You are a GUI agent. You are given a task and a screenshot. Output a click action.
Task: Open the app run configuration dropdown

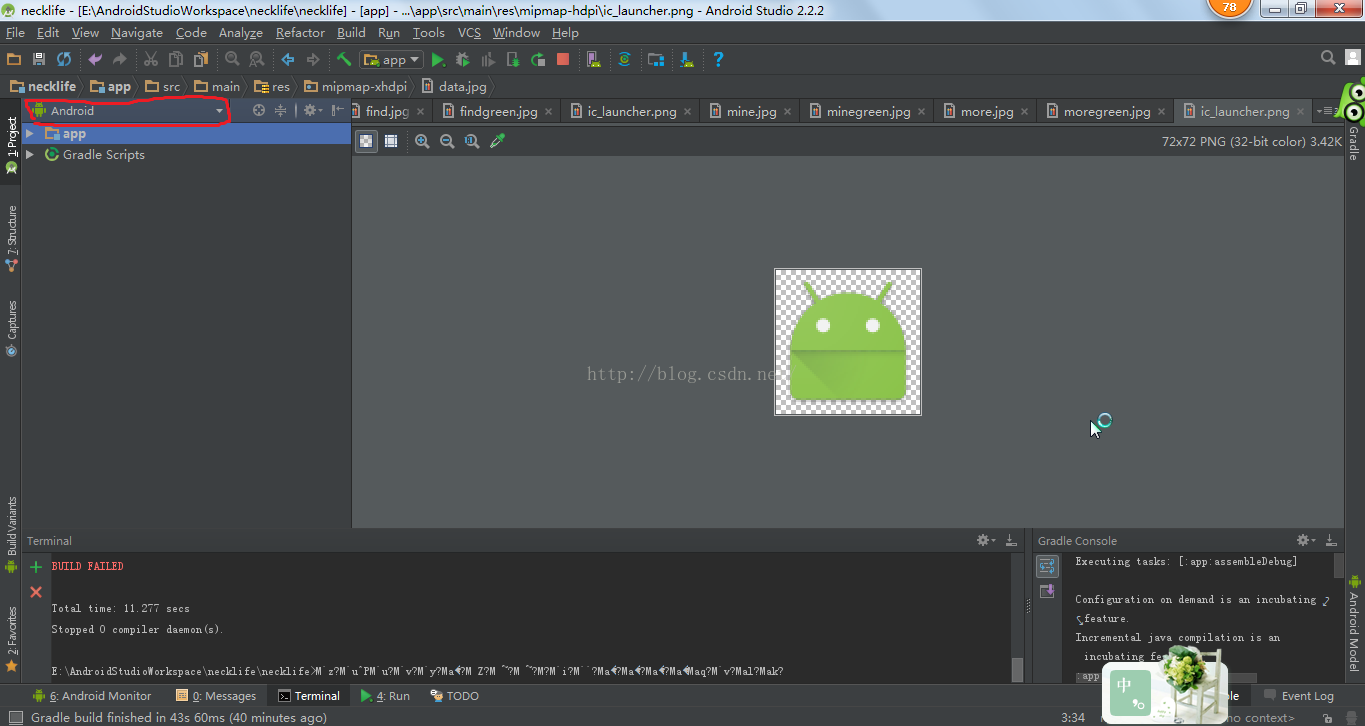[392, 60]
